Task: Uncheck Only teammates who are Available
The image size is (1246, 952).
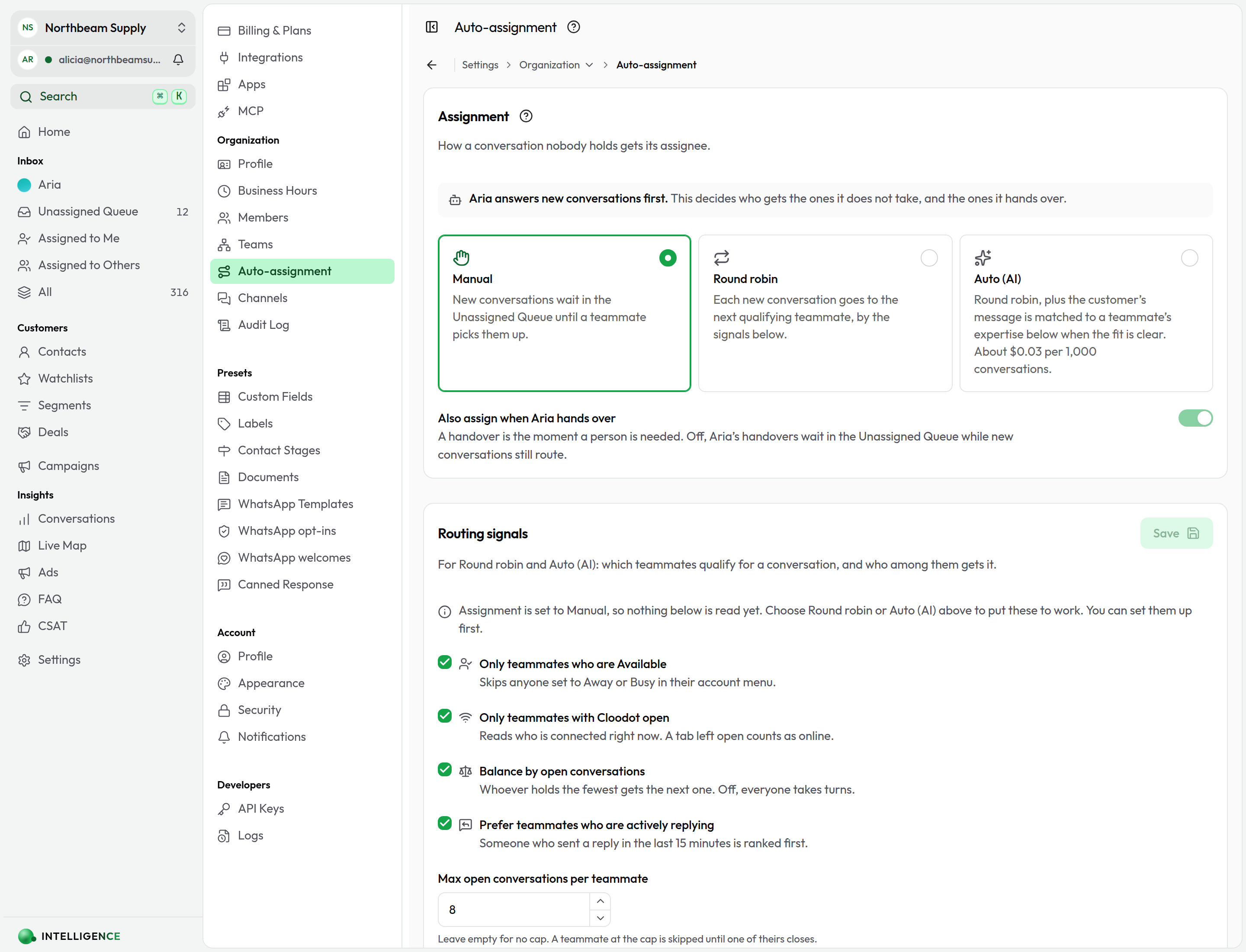Action: coord(445,663)
